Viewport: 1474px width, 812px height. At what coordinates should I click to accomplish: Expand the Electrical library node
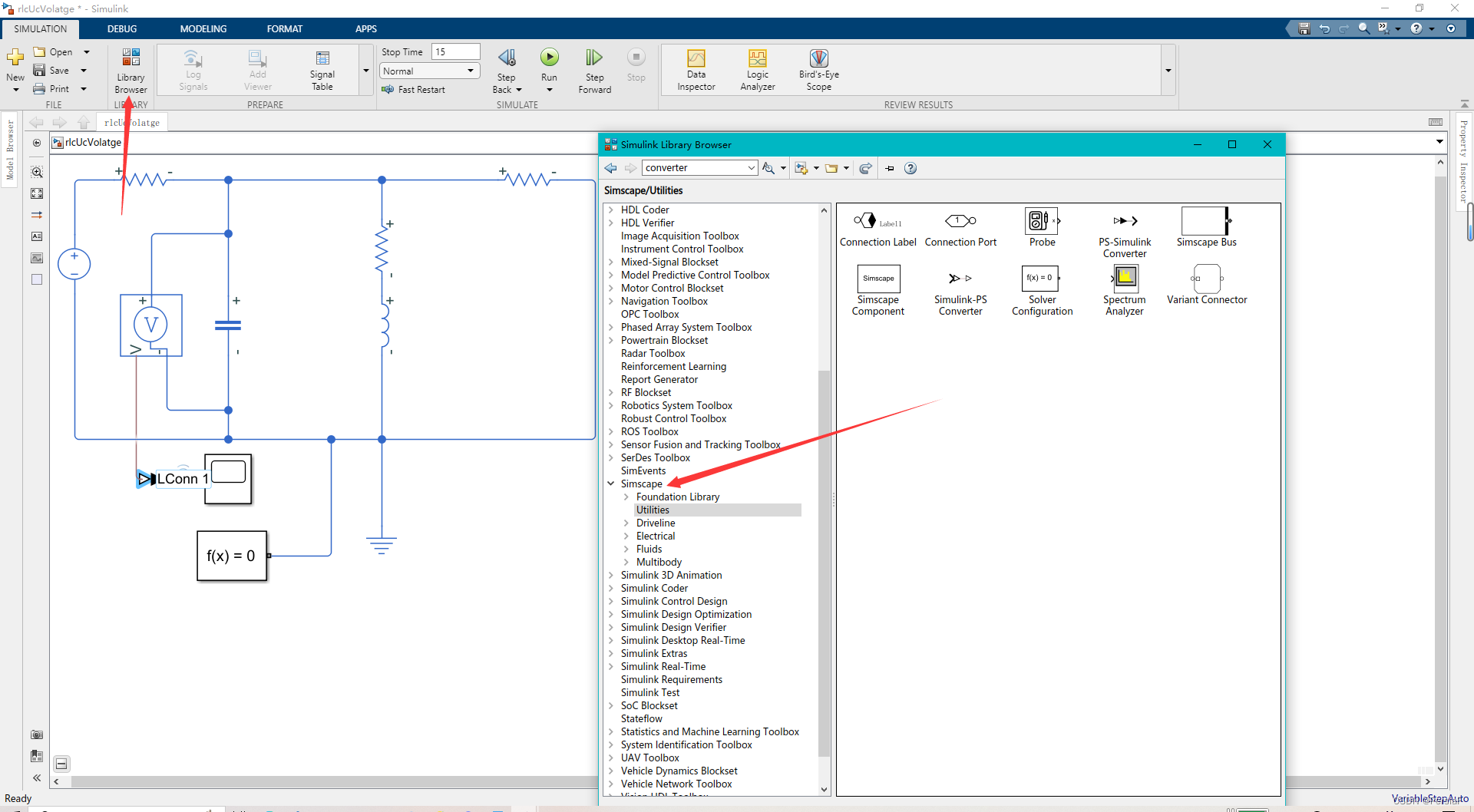pos(626,536)
